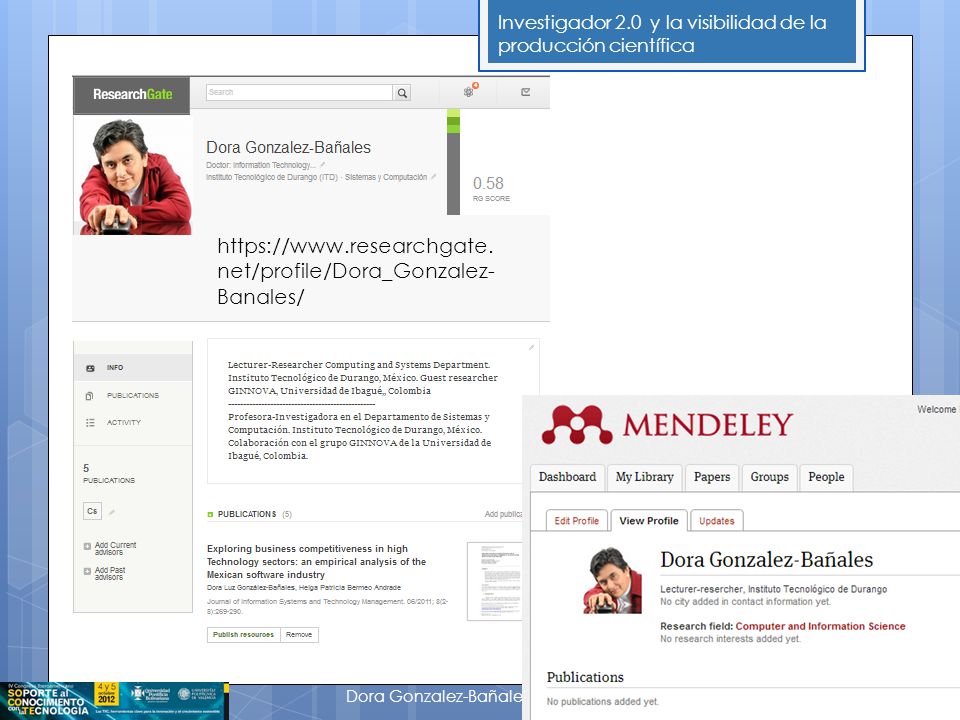Click INFO sidebar icon

tap(91, 368)
